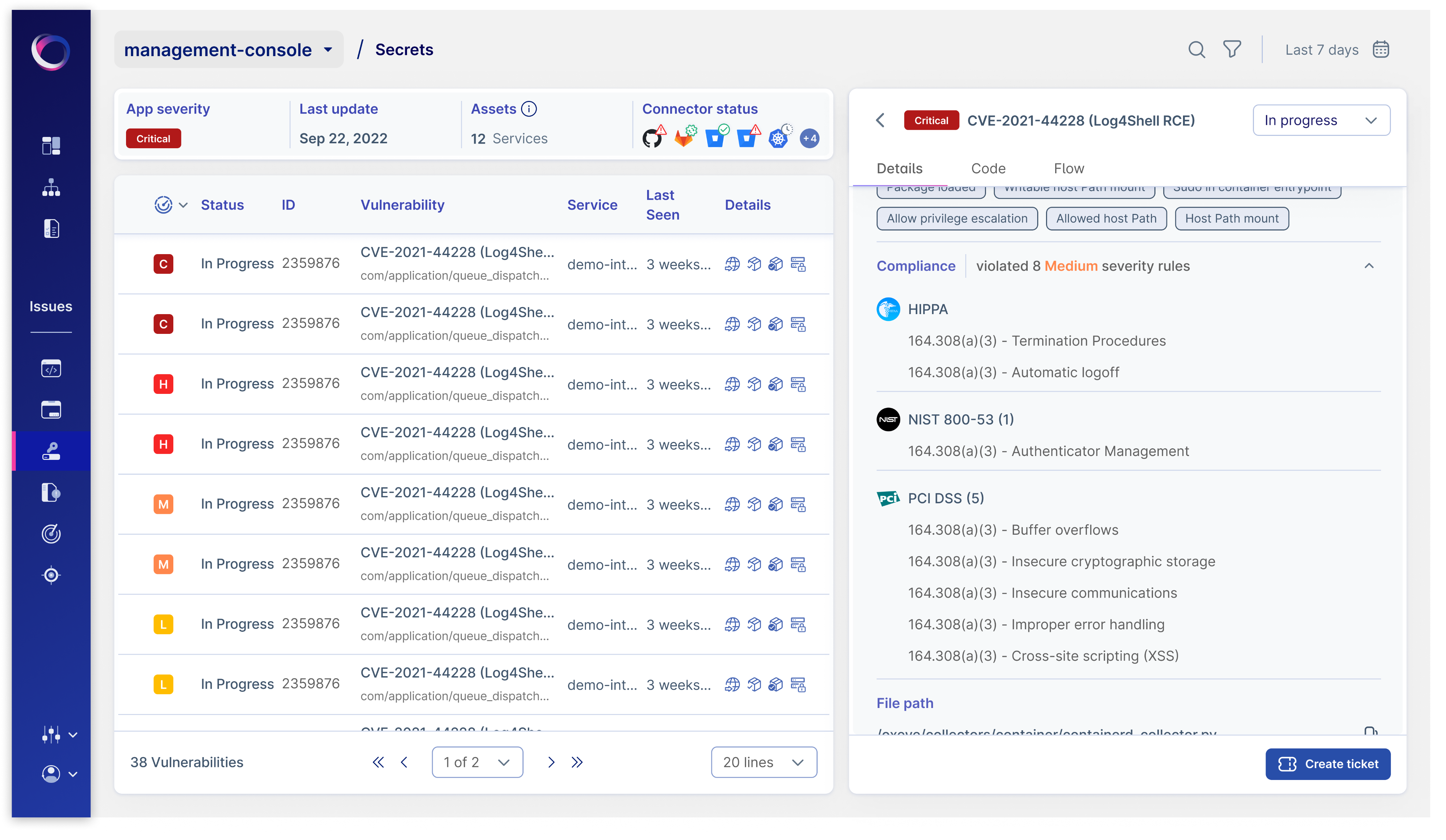The height and width of the screenshot is (840, 1446).
Task: Click the globe icon in first row details
Action: (x=732, y=264)
